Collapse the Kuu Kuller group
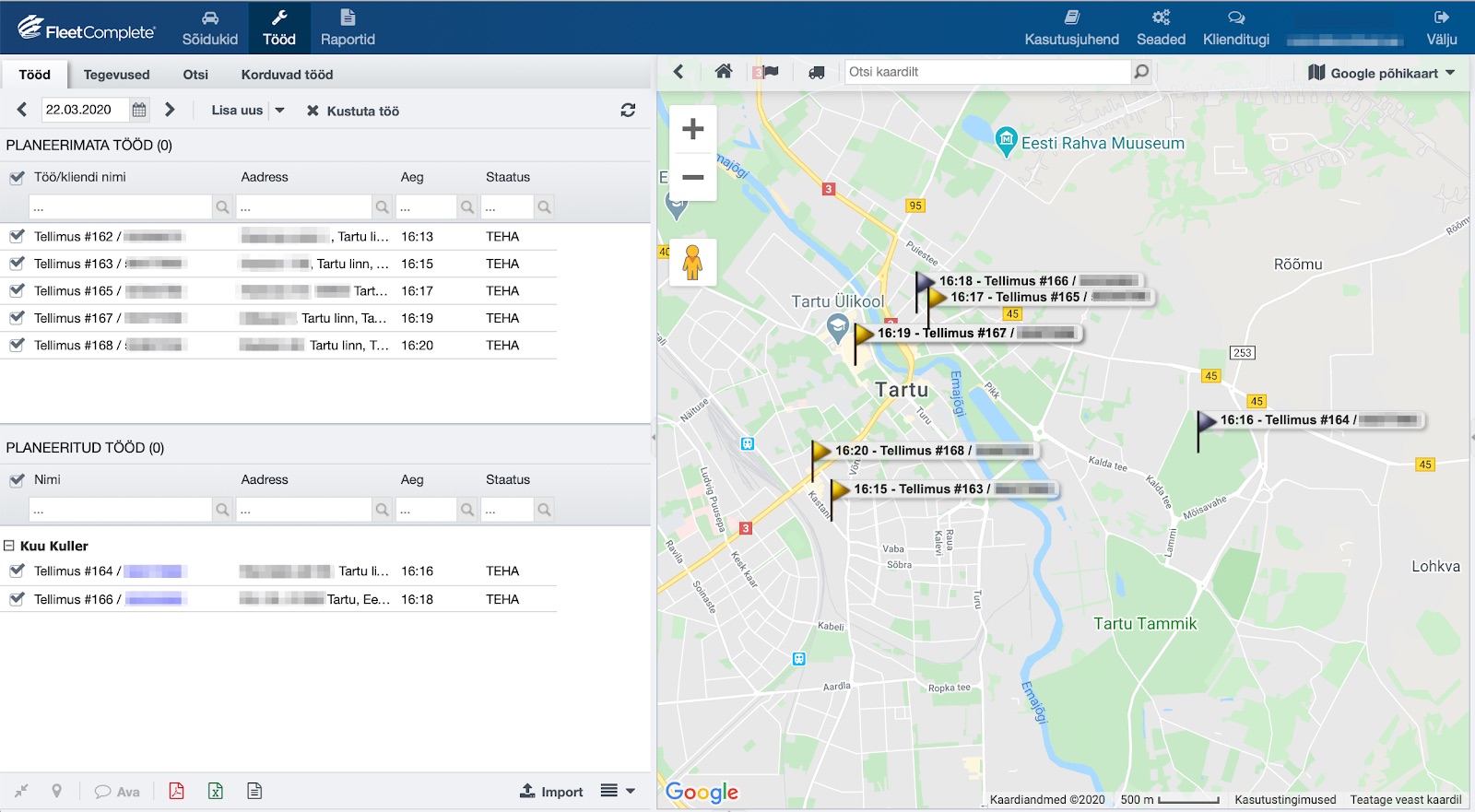The height and width of the screenshot is (812, 1475). coord(9,546)
